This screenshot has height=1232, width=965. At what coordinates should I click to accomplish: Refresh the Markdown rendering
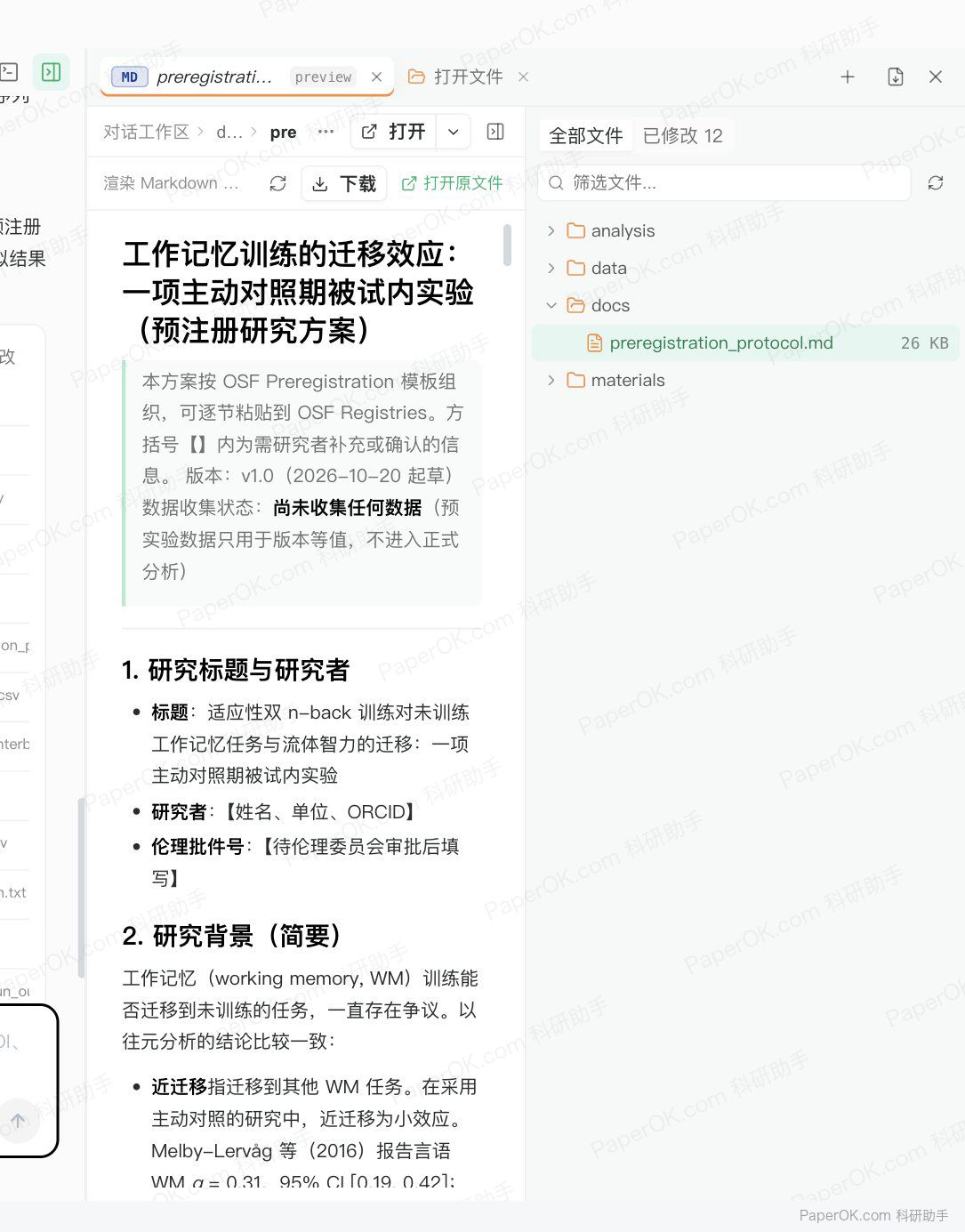277,183
